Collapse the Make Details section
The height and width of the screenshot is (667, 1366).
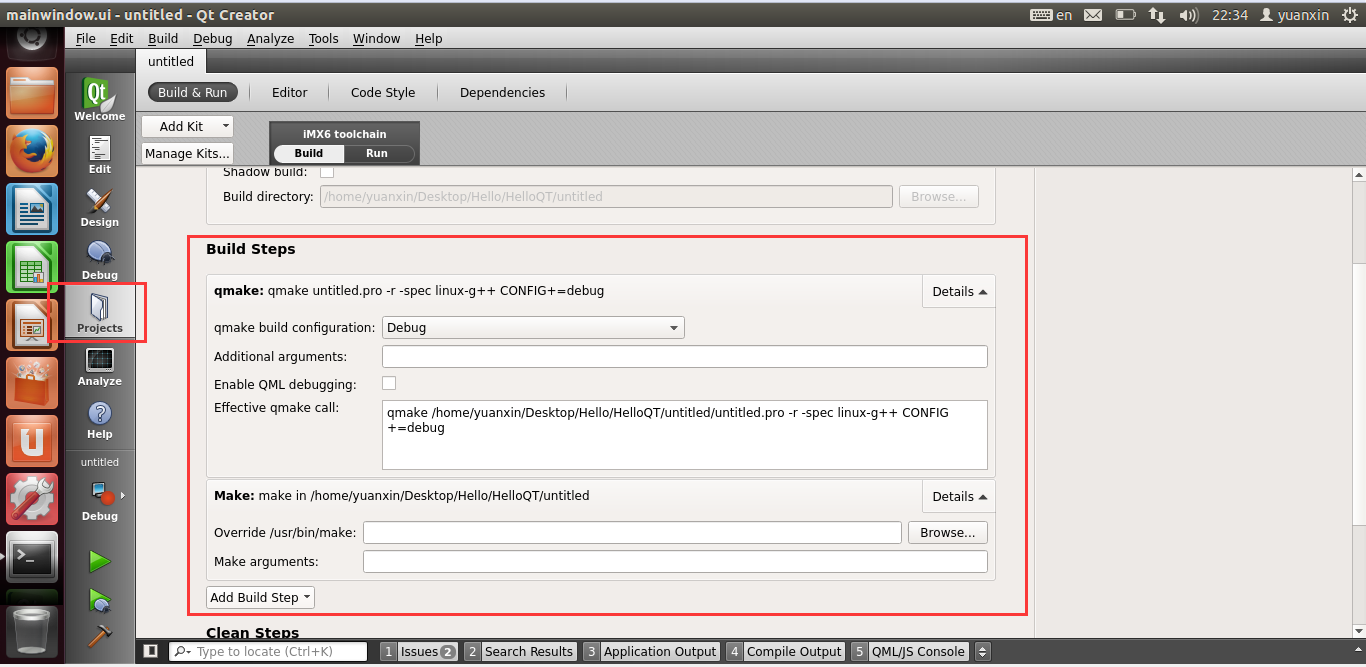(959, 496)
